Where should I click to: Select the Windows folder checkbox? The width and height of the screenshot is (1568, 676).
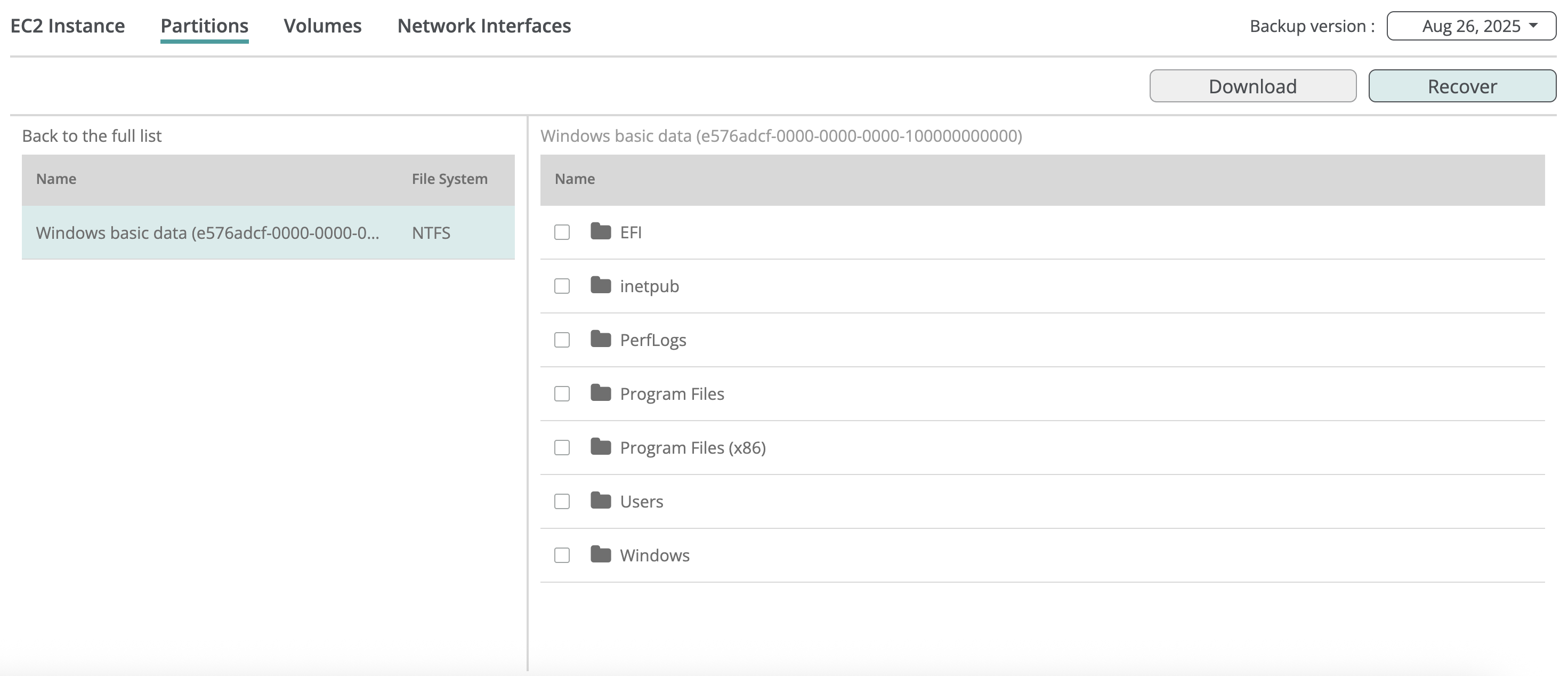click(562, 555)
